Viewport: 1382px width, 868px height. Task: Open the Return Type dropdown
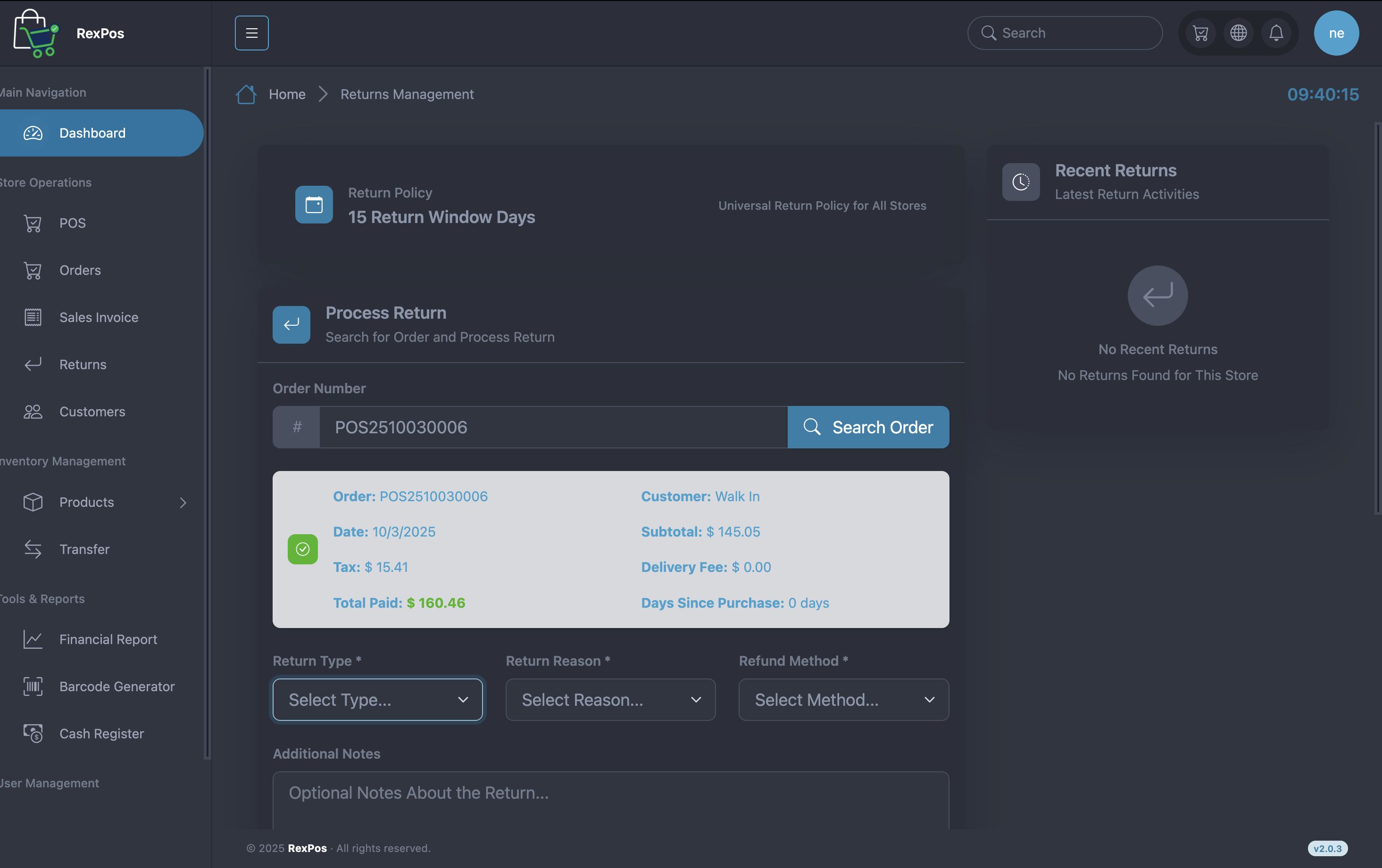pyautogui.click(x=378, y=699)
